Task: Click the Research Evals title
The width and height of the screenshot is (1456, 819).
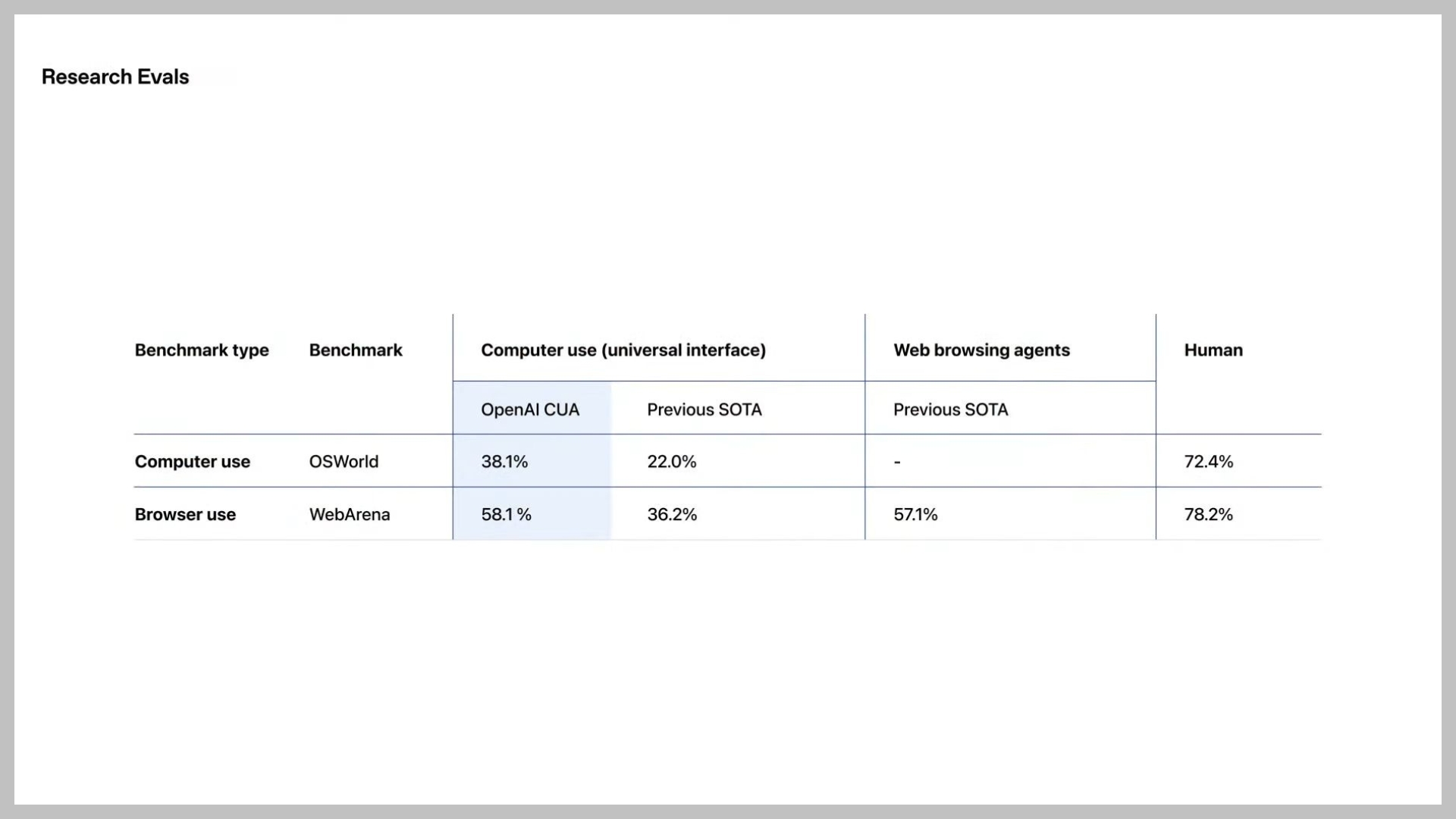Action: (115, 76)
